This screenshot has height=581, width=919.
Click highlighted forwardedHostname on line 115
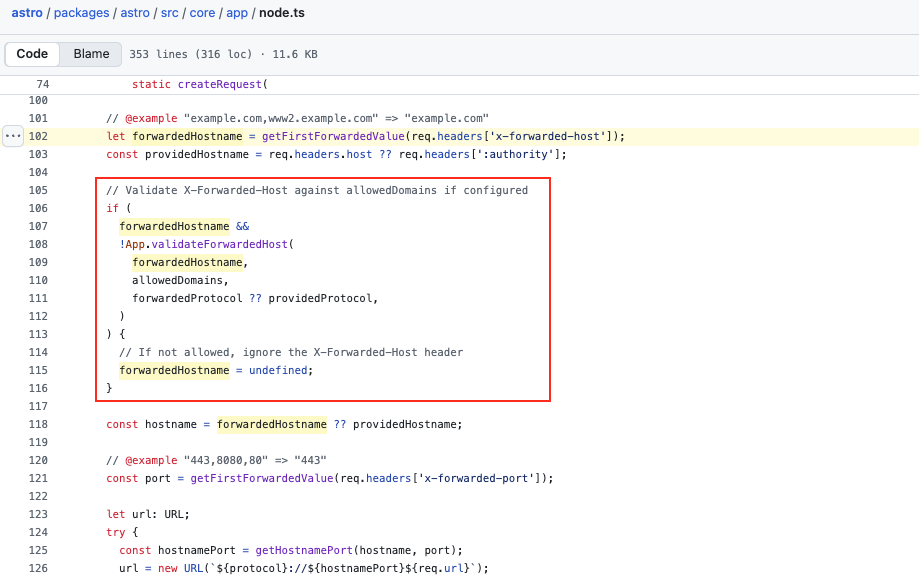pyautogui.click(x=174, y=370)
